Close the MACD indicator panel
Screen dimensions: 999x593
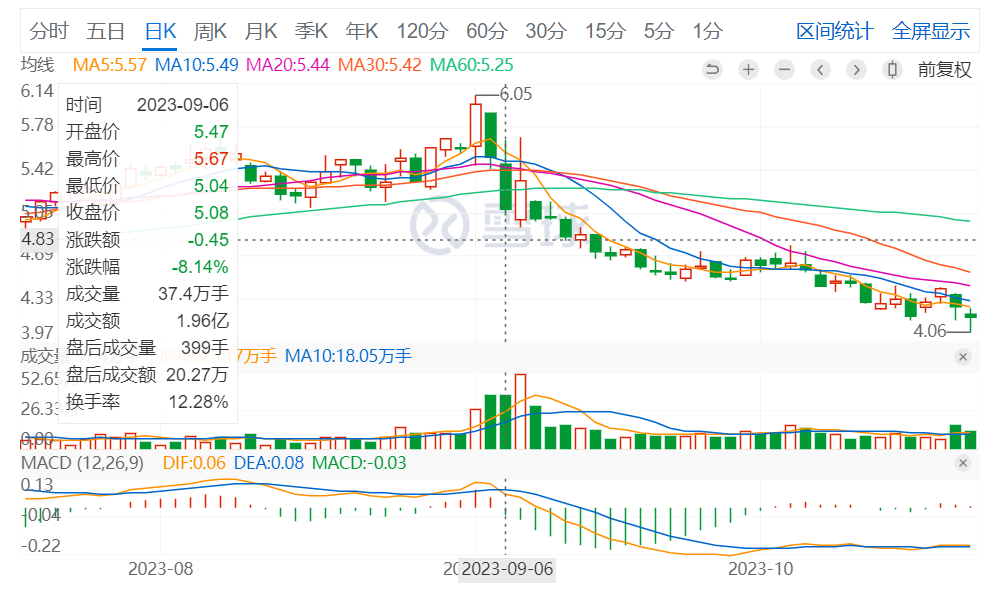(963, 463)
